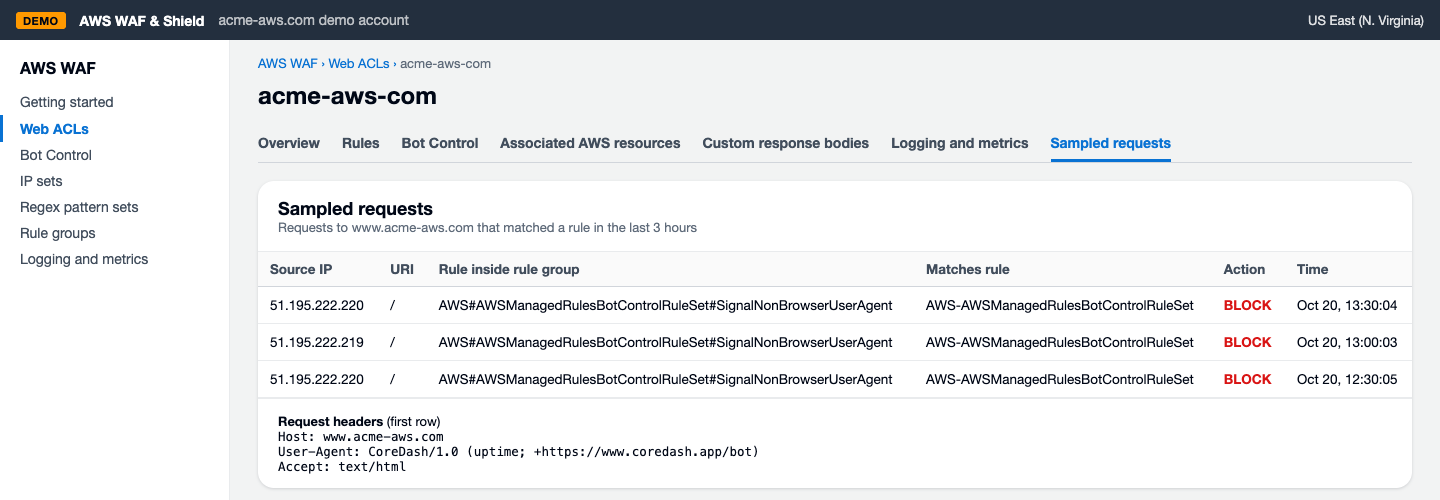Click the Web ACLs breadcrumb link
This screenshot has height=500, width=1440.
click(359, 63)
